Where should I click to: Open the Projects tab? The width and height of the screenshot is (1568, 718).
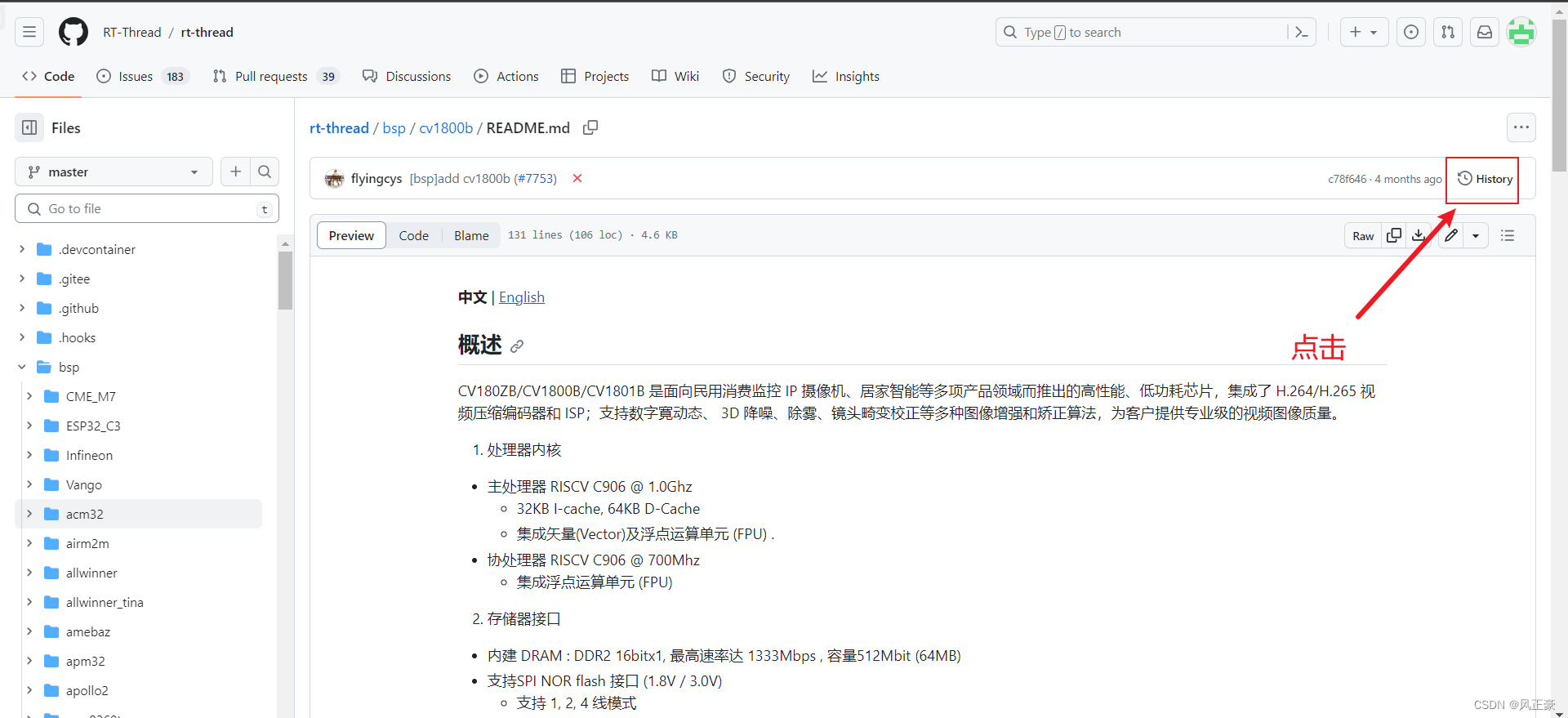[595, 76]
